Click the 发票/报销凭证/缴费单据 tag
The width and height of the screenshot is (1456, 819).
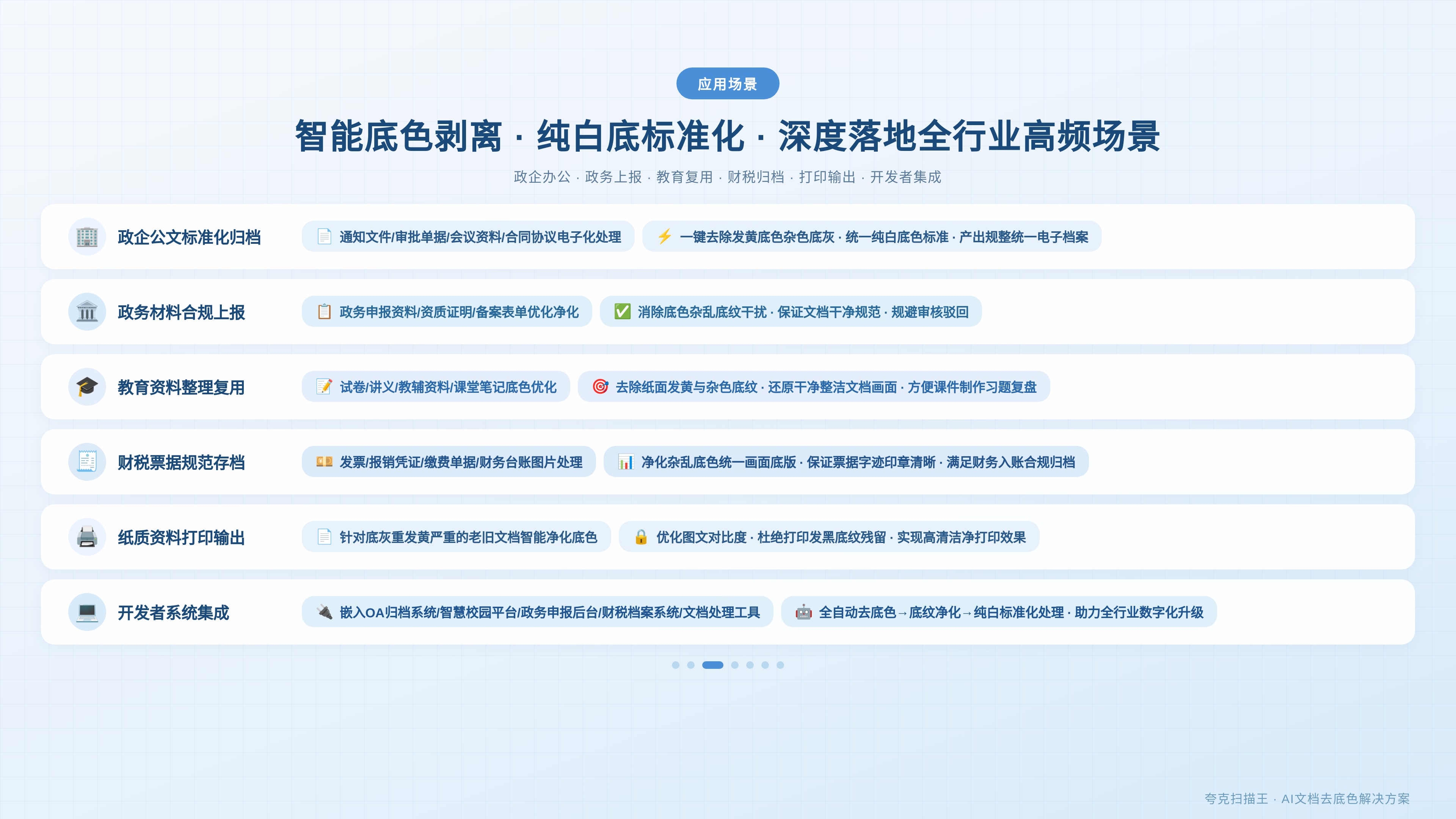click(449, 462)
